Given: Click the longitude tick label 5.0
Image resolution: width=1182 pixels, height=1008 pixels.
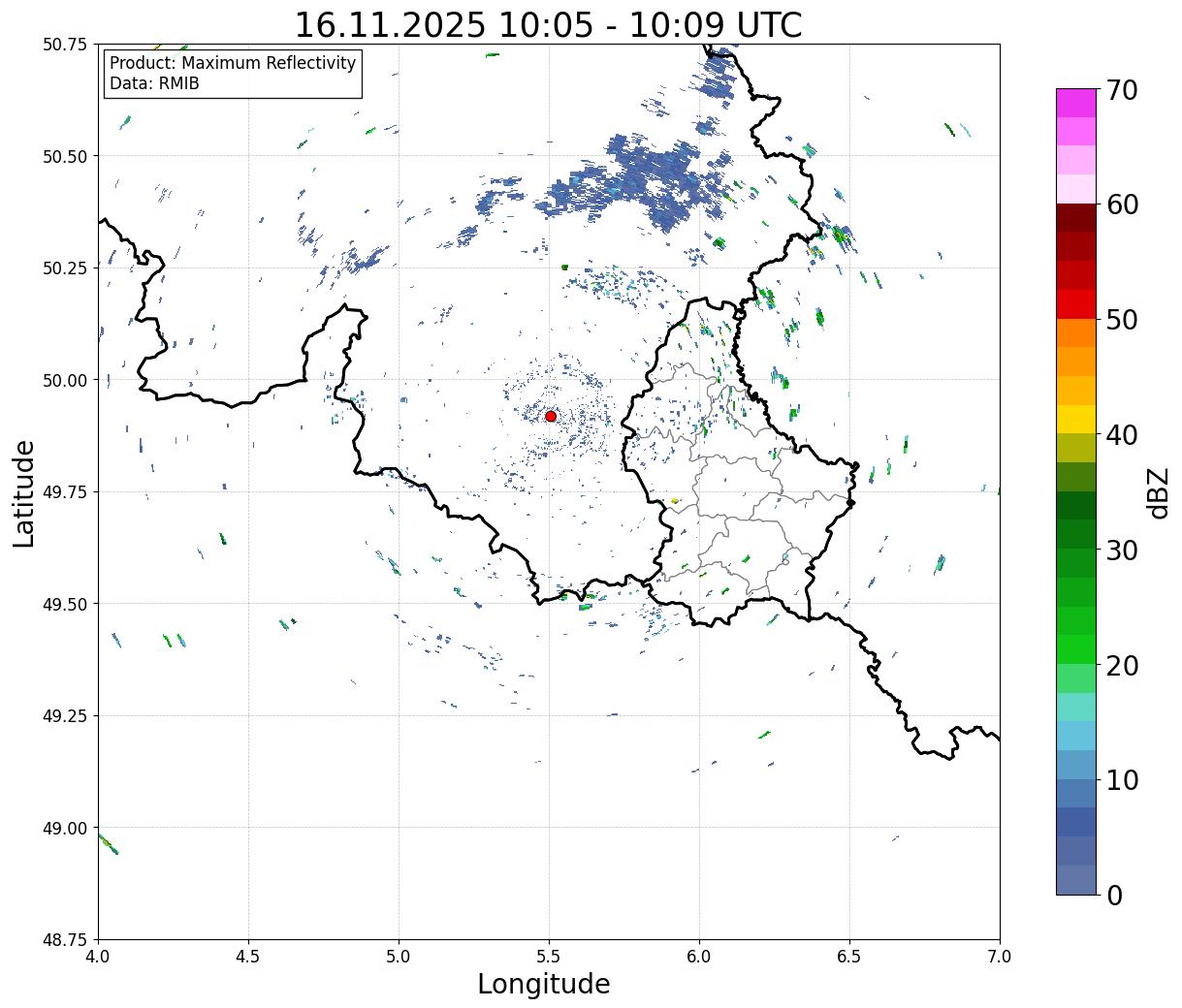Looking at the screenshot, I should [x=399, y=957].
